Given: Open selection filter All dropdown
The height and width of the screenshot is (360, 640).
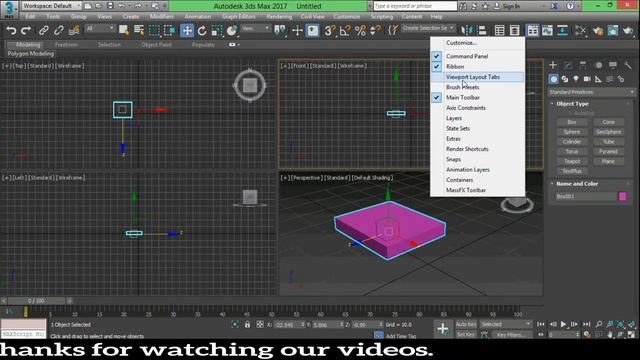Looking at the screenshot, I should [x=100, y=28].
